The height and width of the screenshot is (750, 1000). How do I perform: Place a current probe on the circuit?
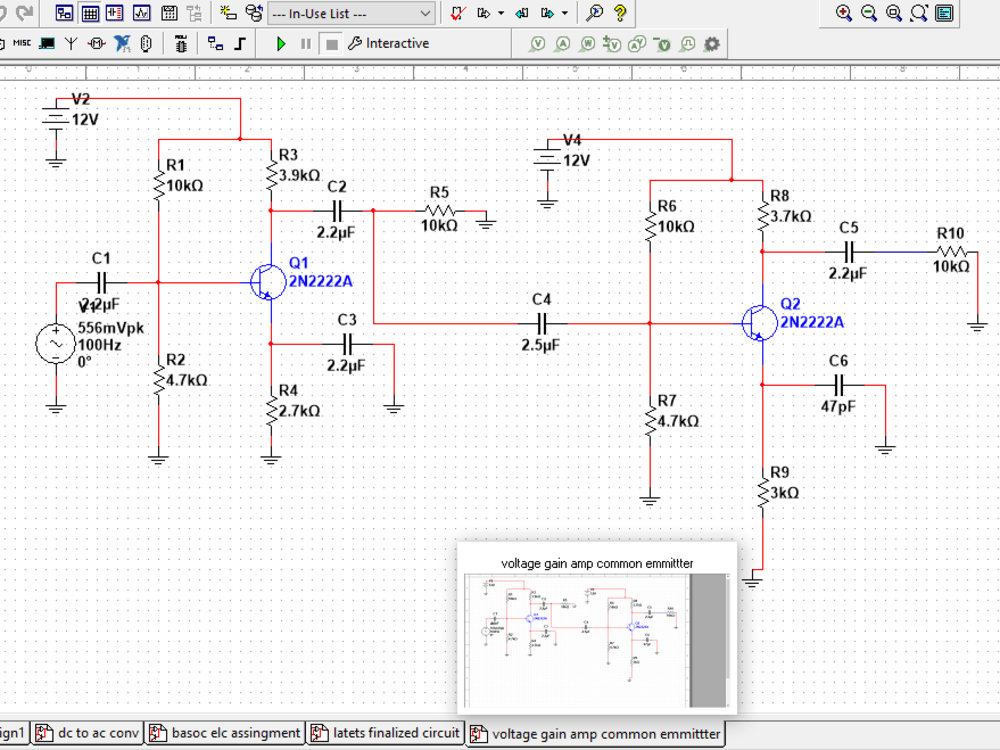[x=562, y=43]
